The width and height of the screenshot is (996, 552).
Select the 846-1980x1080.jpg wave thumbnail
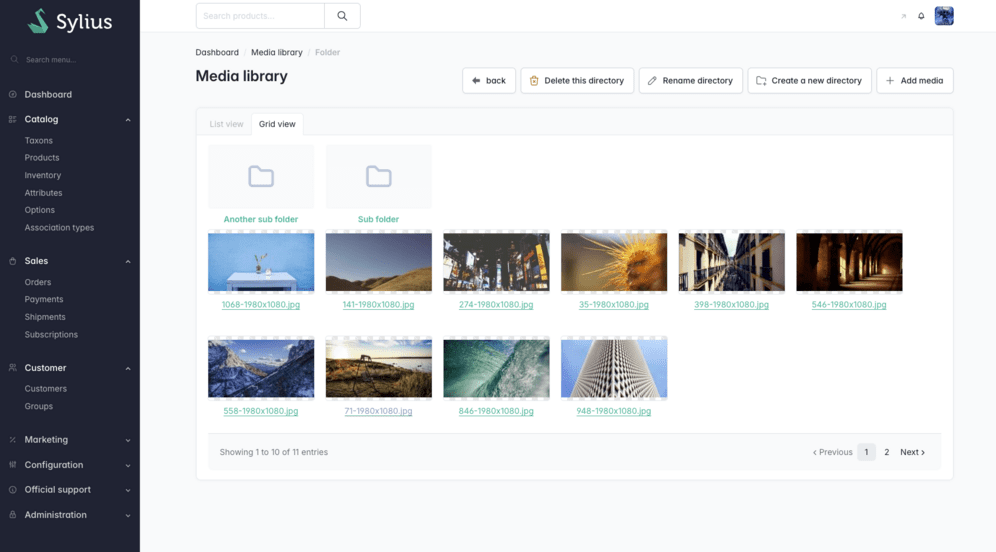(x=496, y=368)
